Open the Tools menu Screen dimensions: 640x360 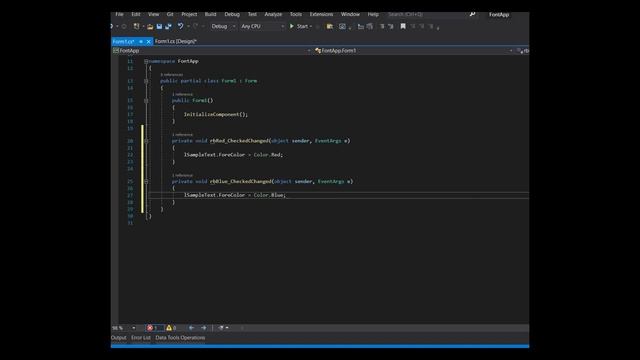click(296, 14)
